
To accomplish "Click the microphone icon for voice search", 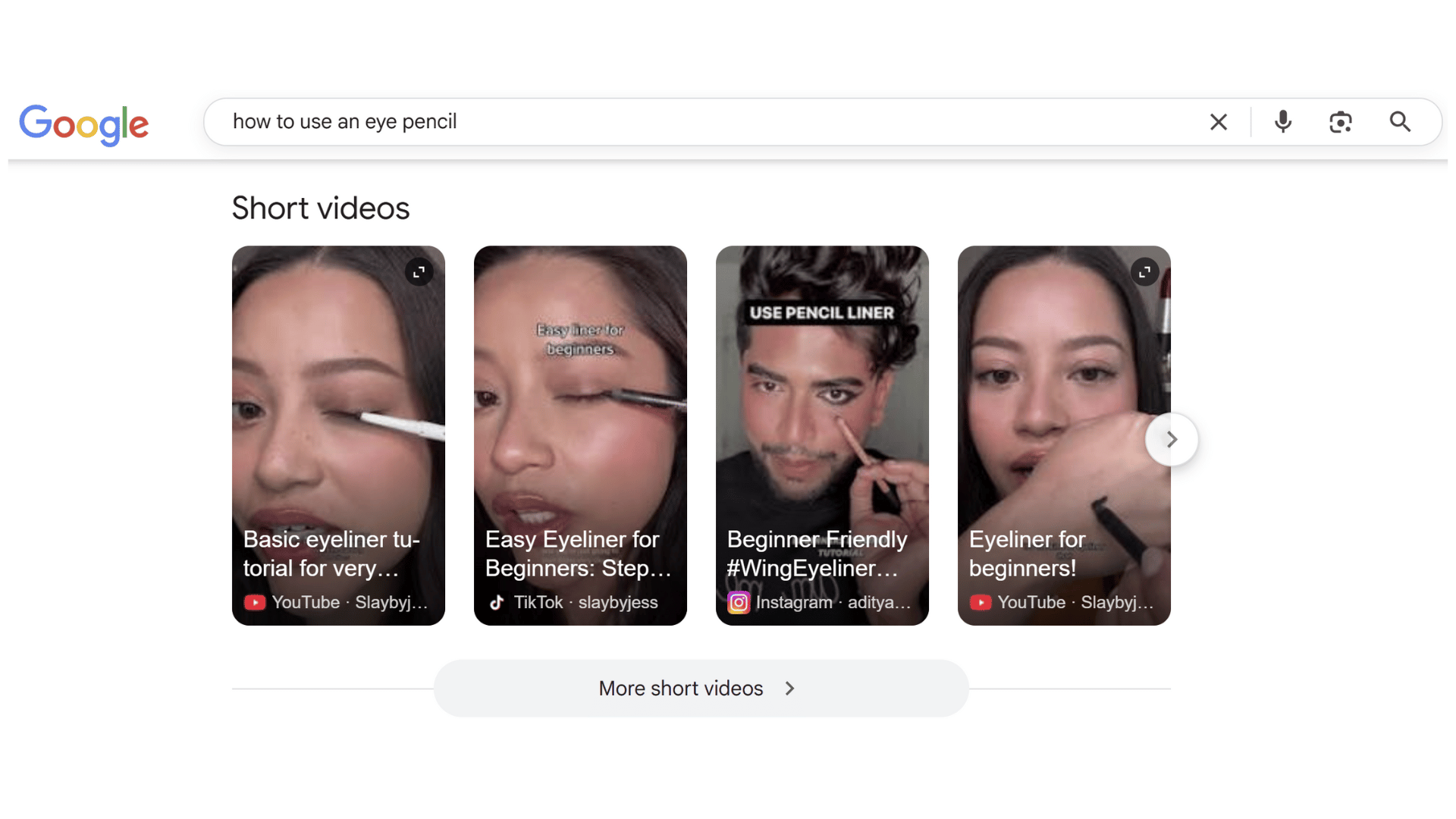I will pyautogui.click(x=1282, y=121).
